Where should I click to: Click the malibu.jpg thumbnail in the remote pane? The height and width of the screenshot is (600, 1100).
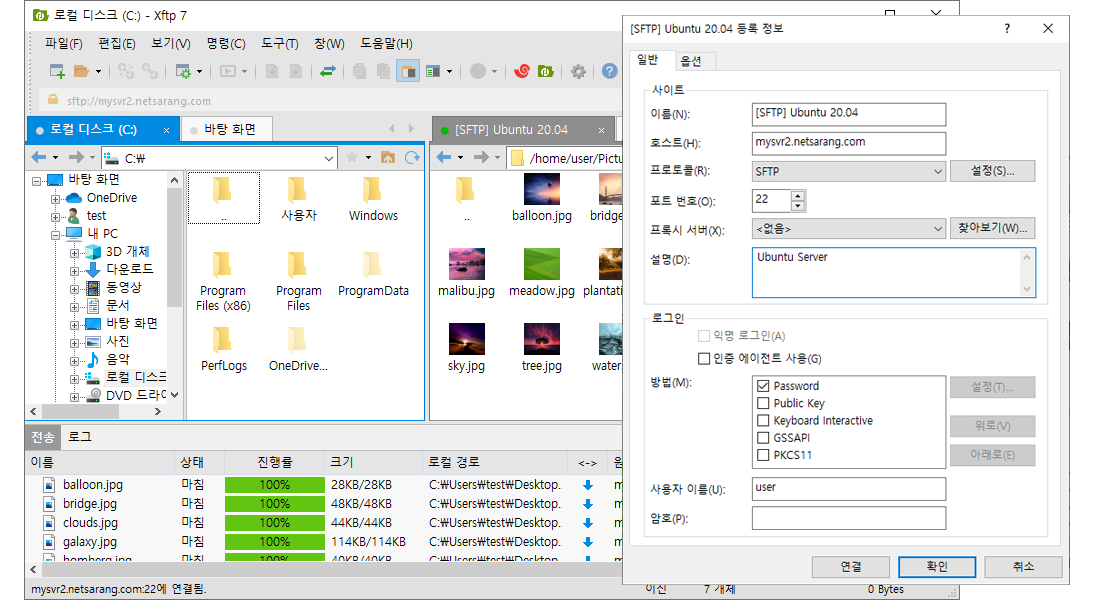(x=467, y=264)
